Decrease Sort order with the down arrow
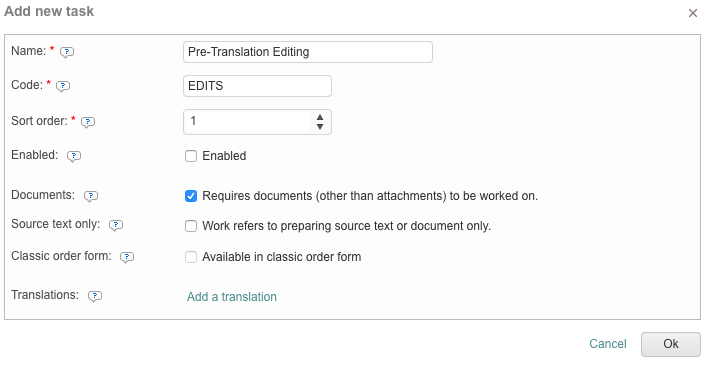708x367 pixels. coord(320,126)
